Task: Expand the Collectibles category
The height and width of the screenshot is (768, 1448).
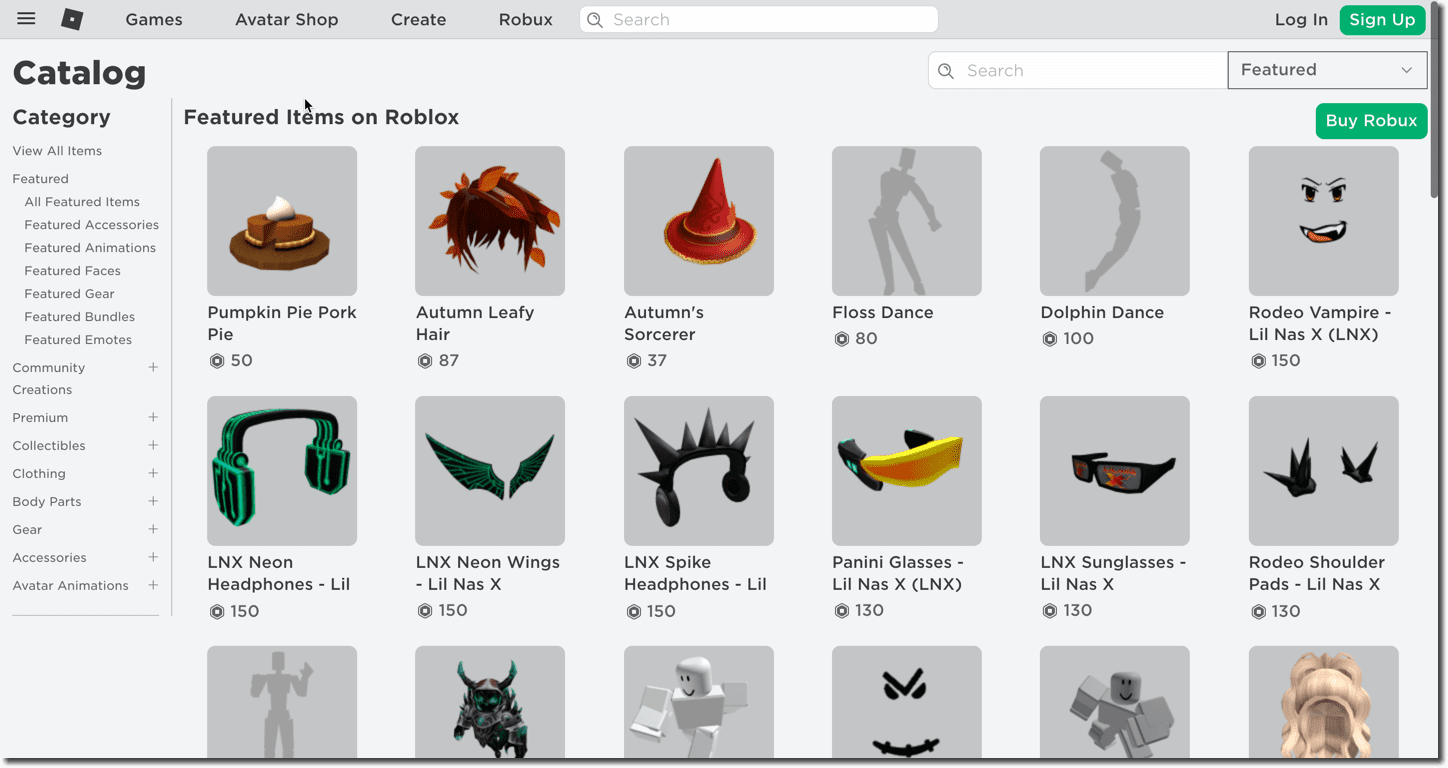Action: [x=153, y=445]
